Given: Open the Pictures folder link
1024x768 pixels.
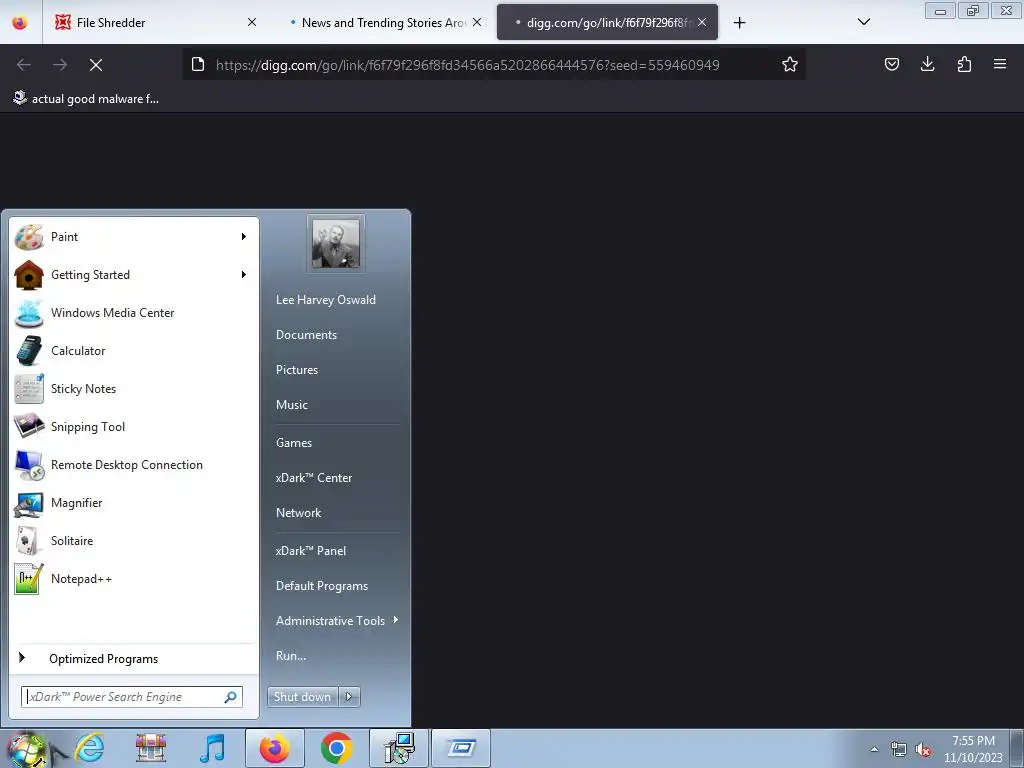Looking at the screenshot, I should [297, 370].
